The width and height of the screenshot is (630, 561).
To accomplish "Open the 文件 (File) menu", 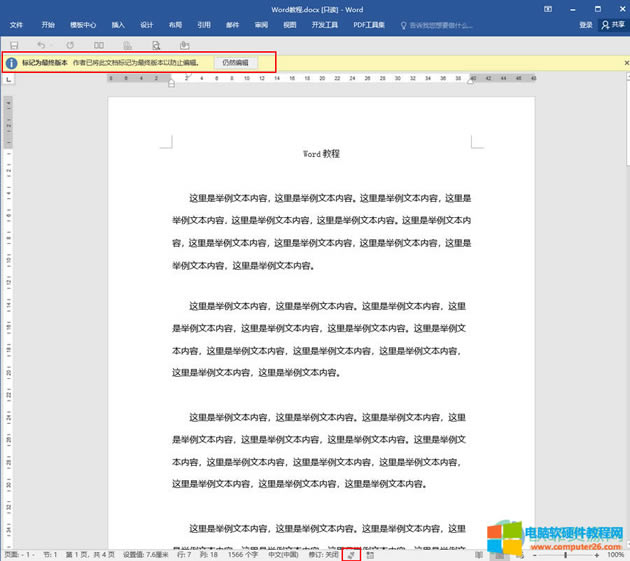I will tap(16, 25).
